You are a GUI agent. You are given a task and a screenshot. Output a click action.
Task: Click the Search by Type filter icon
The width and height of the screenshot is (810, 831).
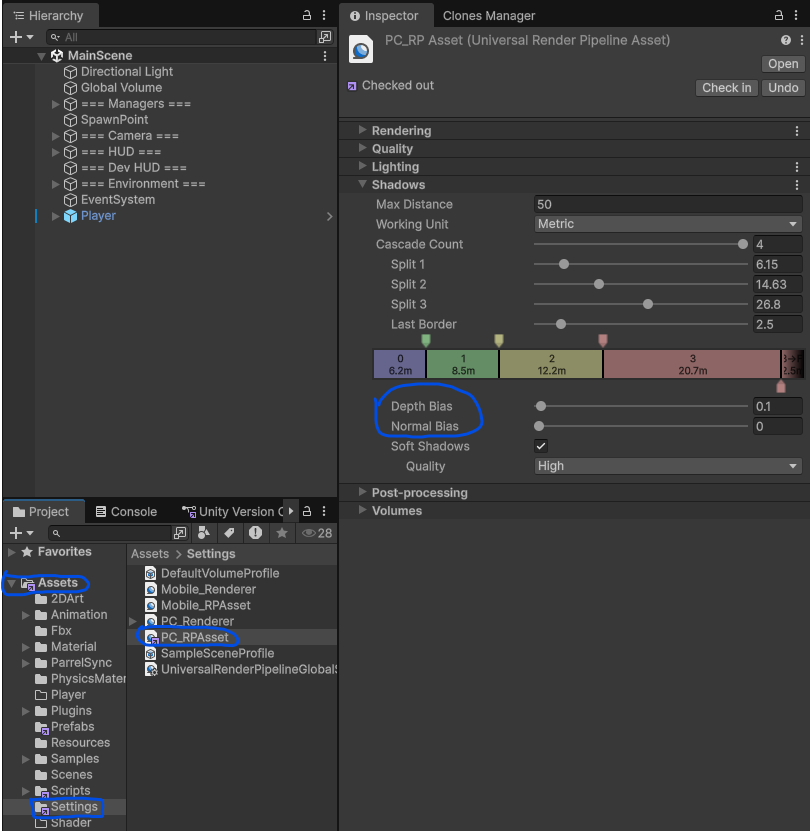(204, 533)
